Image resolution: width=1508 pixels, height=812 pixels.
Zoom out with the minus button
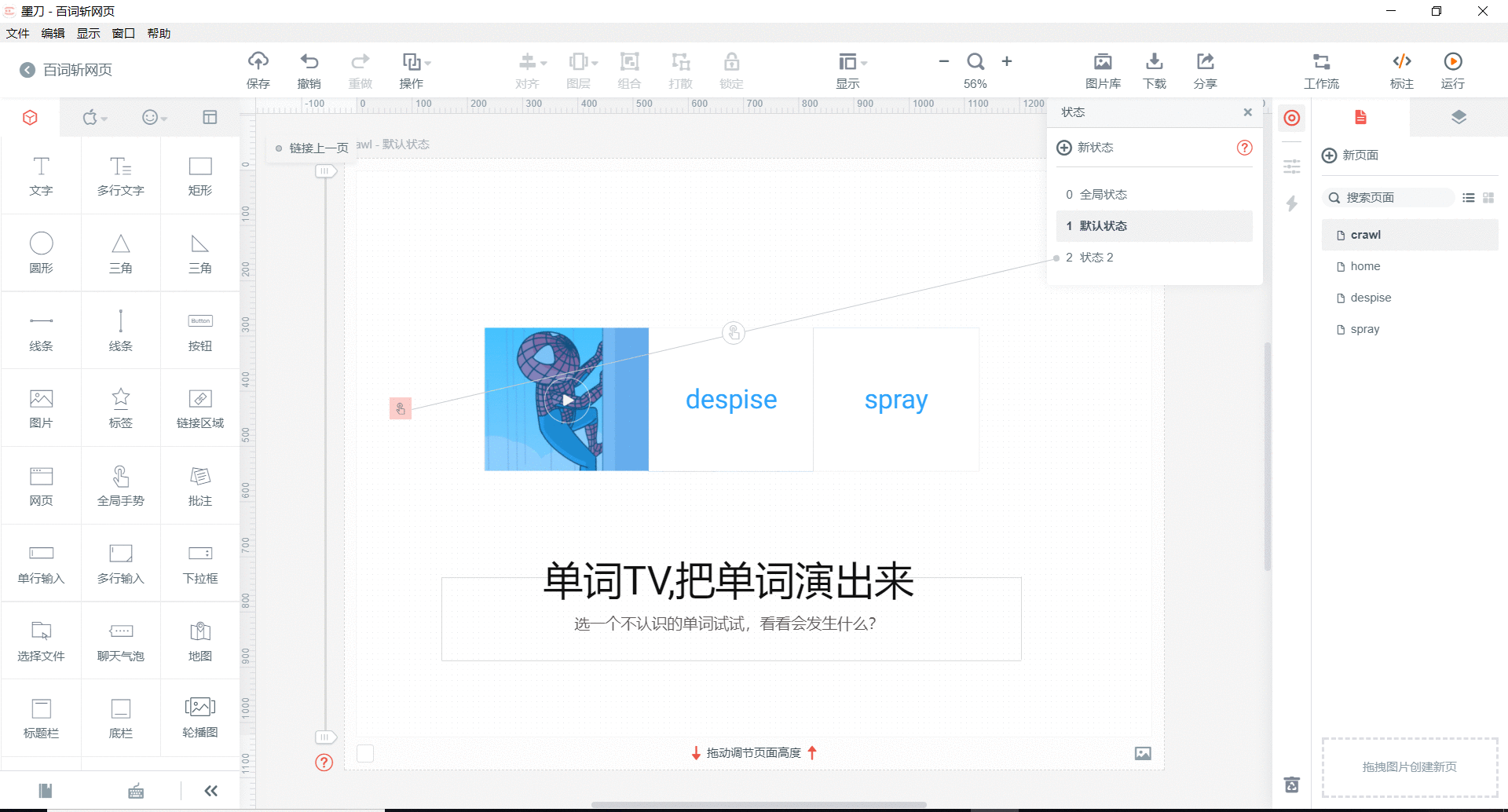click(x=944, y=61)
